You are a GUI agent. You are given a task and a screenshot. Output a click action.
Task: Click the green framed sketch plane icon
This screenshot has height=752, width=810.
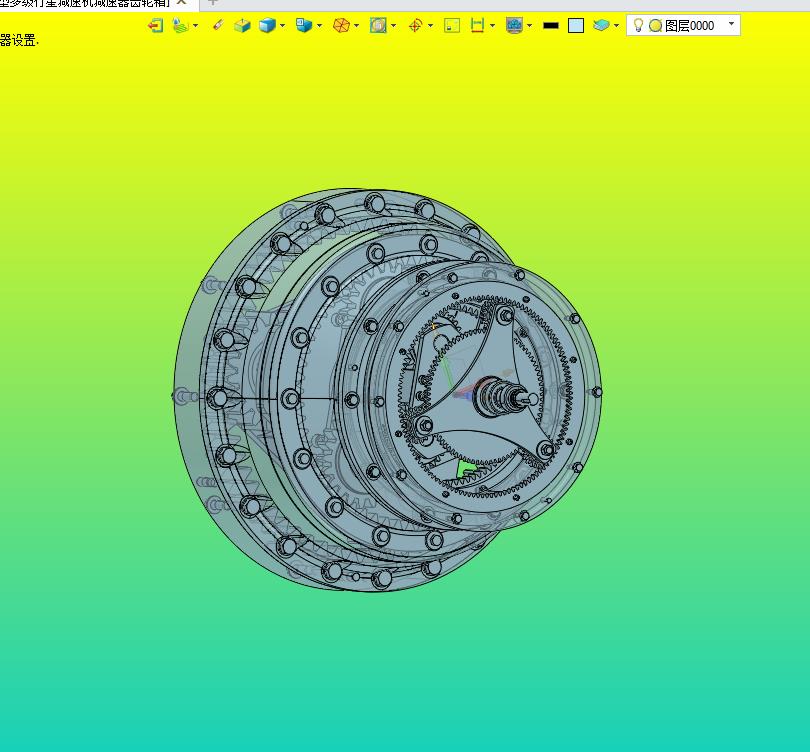(x=452, y=25)
